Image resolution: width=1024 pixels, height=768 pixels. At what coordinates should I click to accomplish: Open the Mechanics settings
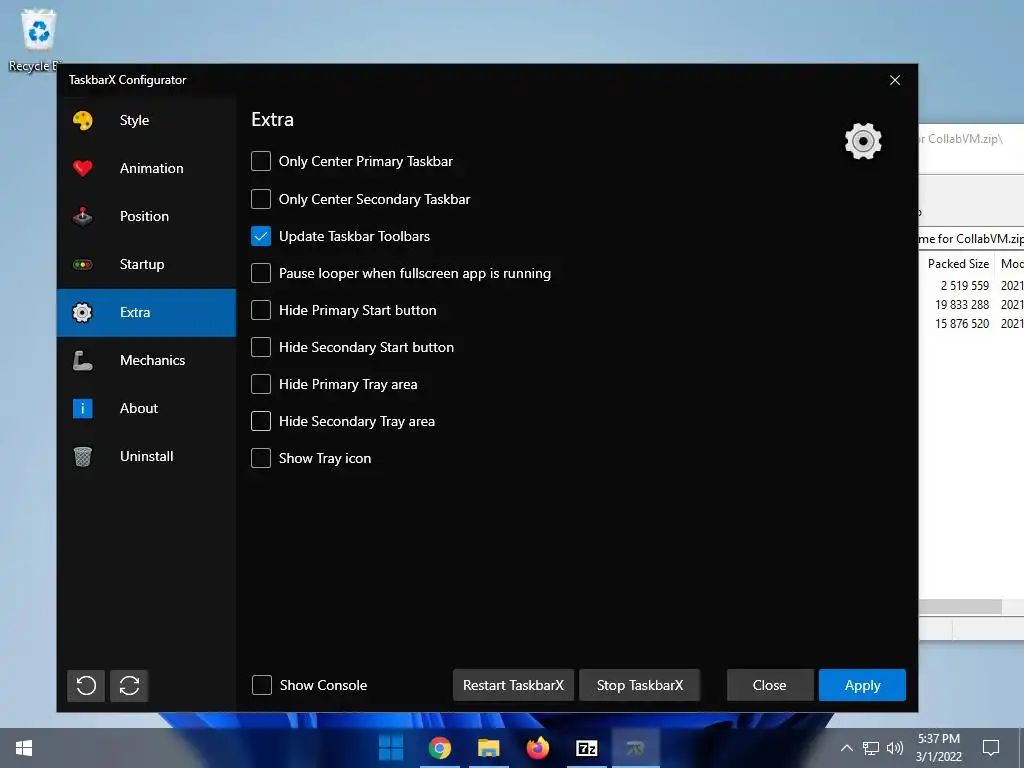[146, 360]
